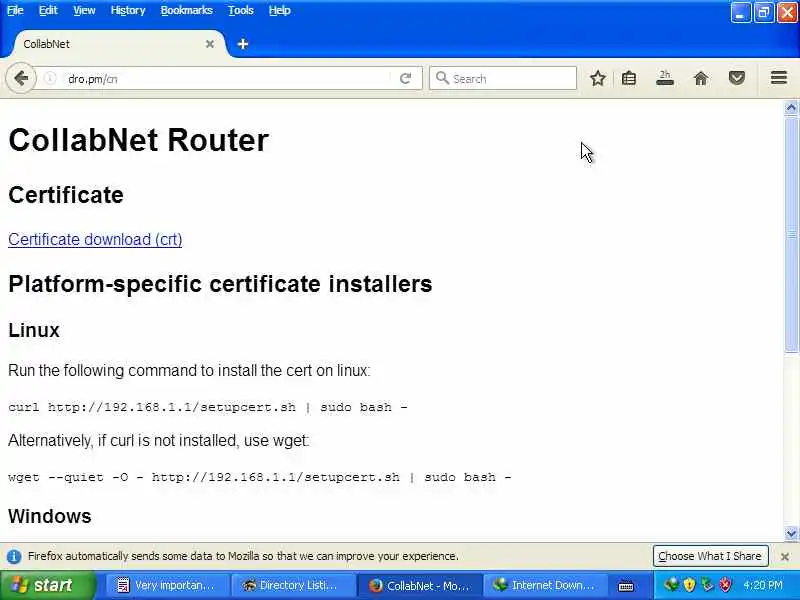Click the system clock showing 4:20 PM
This screenshot has width=800, height=600.
763,585
